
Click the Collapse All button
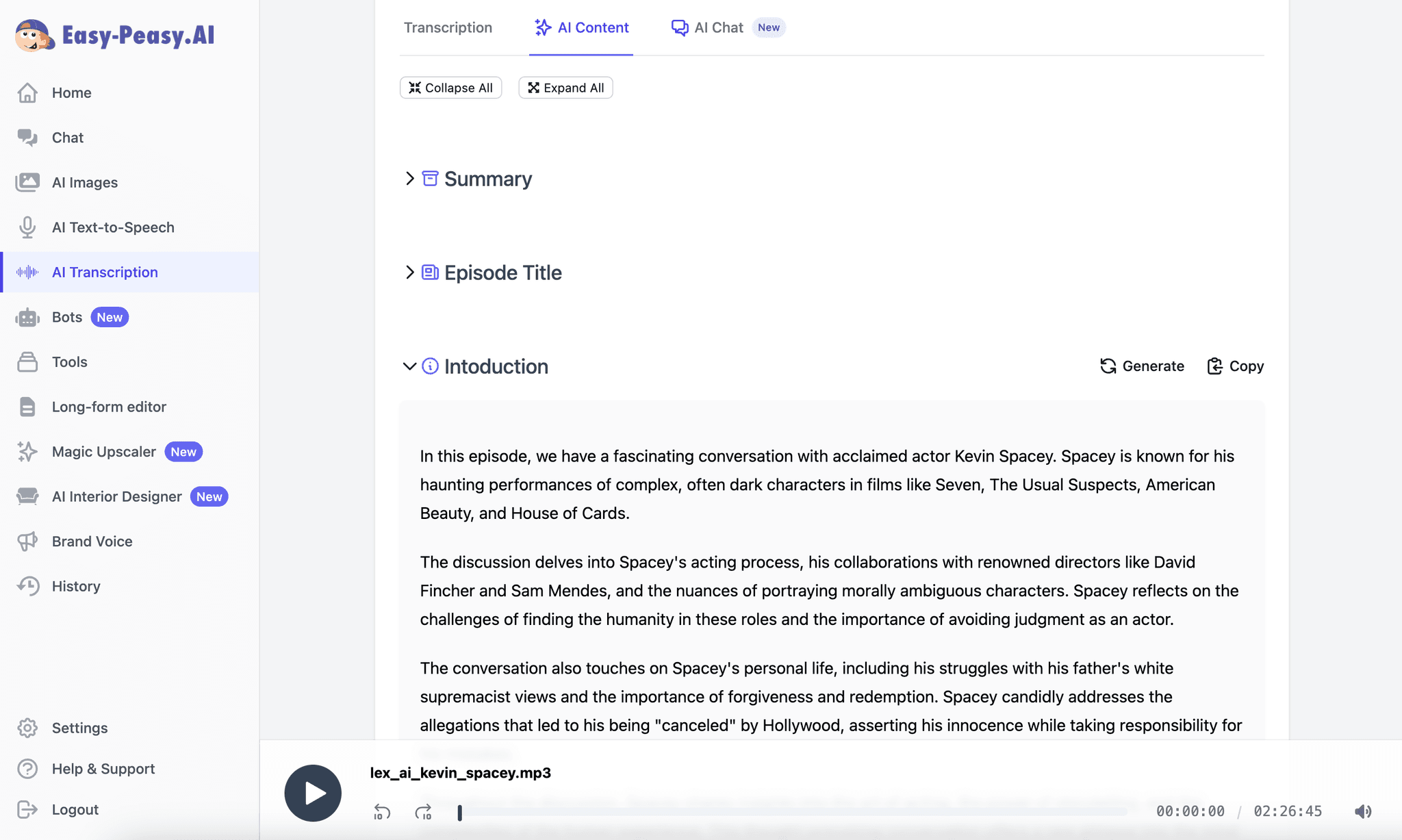[450, 88]
